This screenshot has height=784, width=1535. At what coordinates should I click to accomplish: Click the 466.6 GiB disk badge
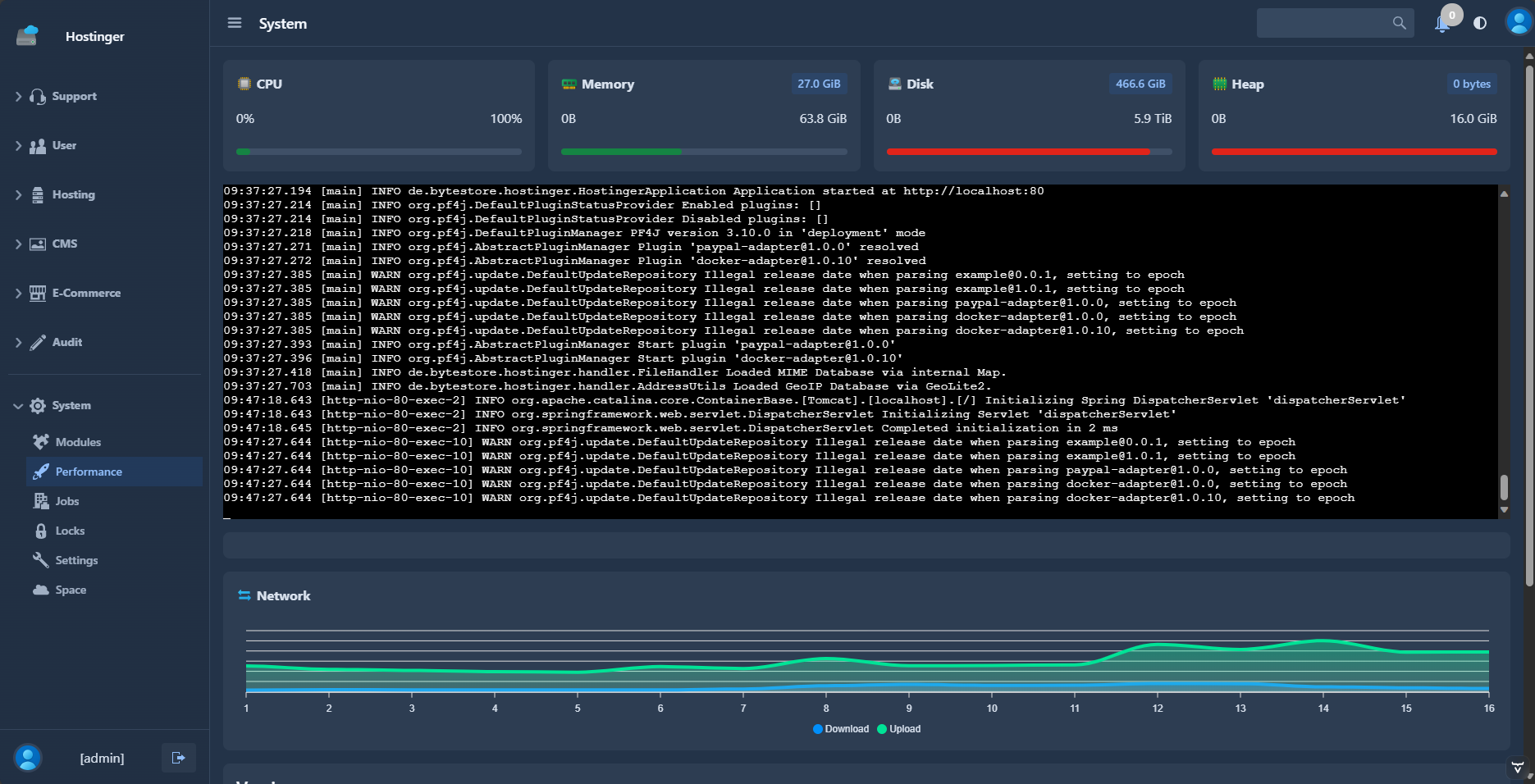coord(1140,84)
